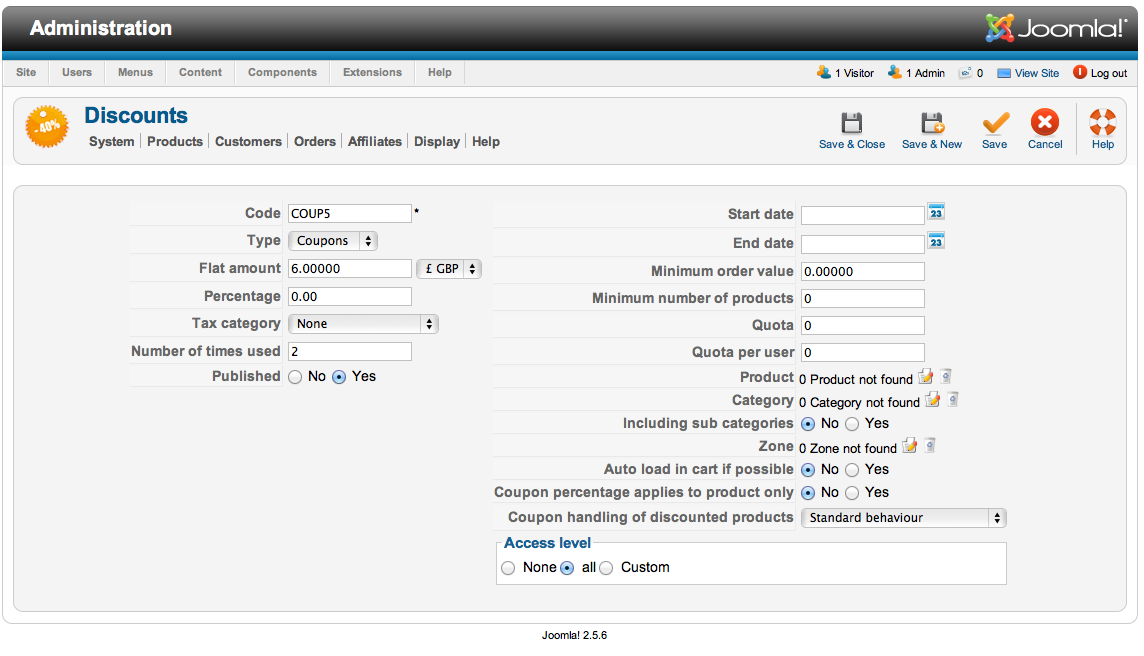
Task: Click the red Cancel icon
Action: click(x=1045, y=124)
